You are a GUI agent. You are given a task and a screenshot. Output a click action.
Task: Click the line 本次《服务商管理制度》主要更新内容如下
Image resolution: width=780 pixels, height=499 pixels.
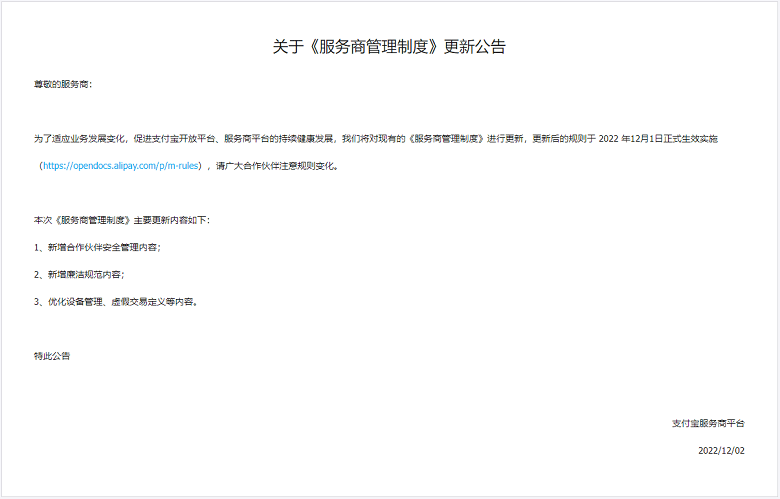(x=121, y=220)
